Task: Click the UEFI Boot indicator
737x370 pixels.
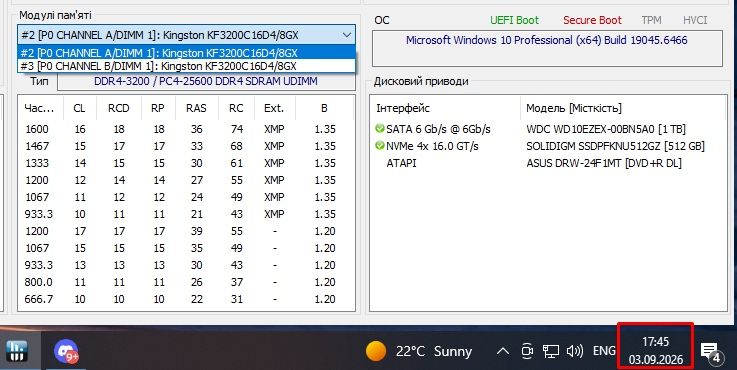Action: click(x=514, y=20)
